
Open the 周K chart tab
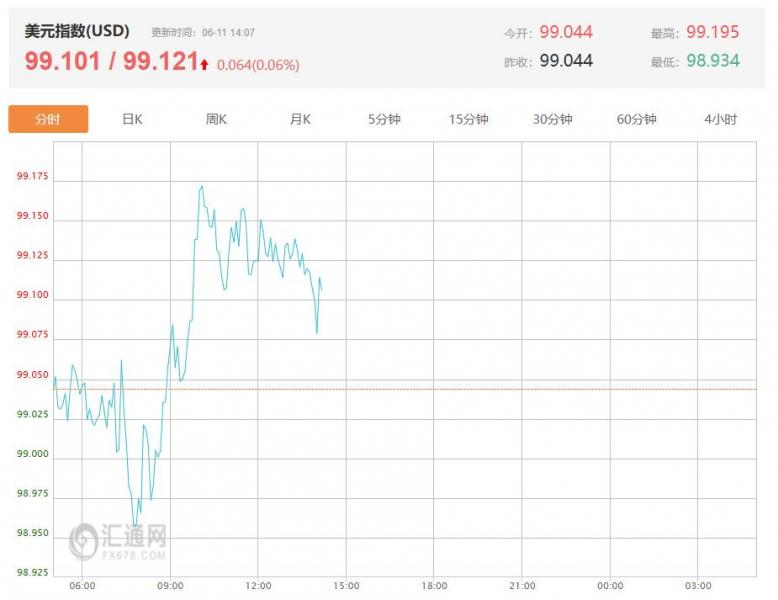216,119
